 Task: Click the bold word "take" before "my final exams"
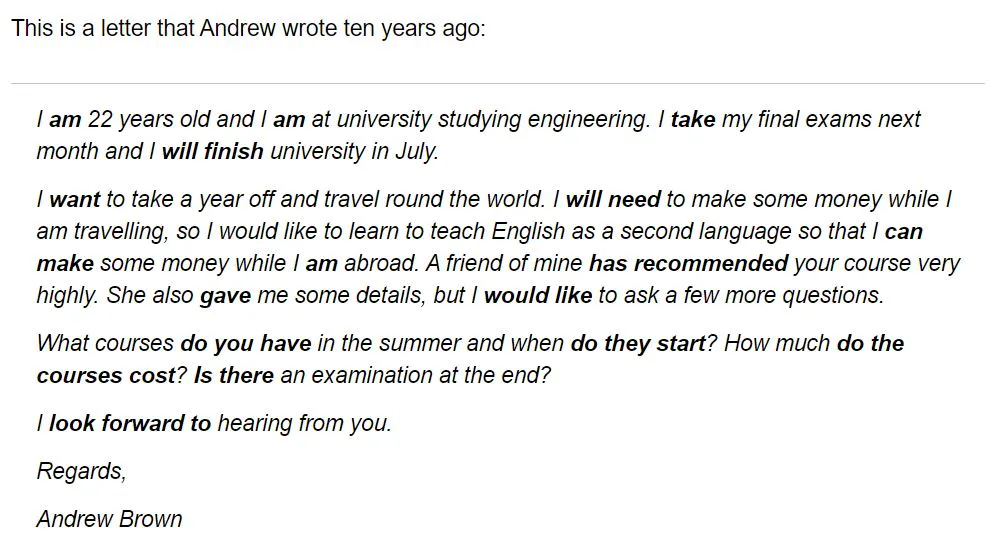pyautogui.click(x=693, y=120)
